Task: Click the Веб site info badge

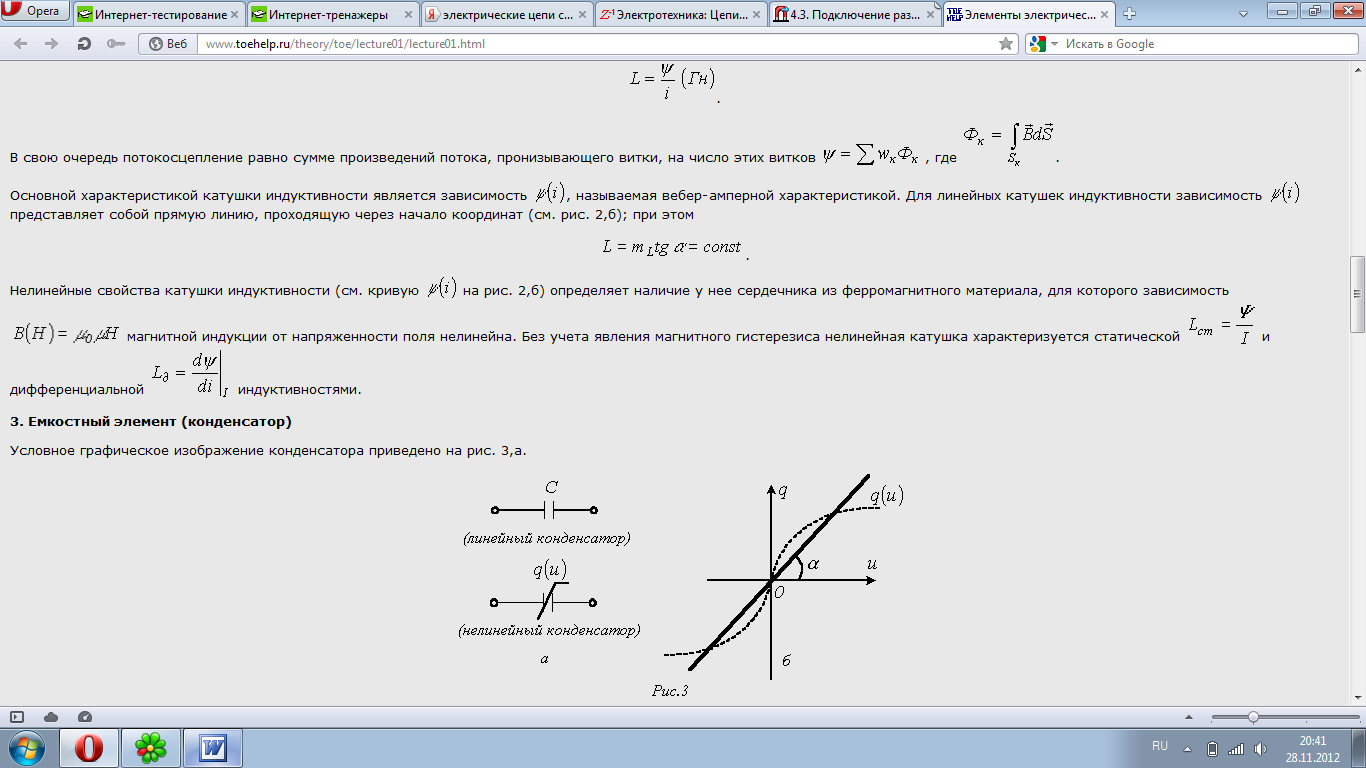Action: [167, 44]
